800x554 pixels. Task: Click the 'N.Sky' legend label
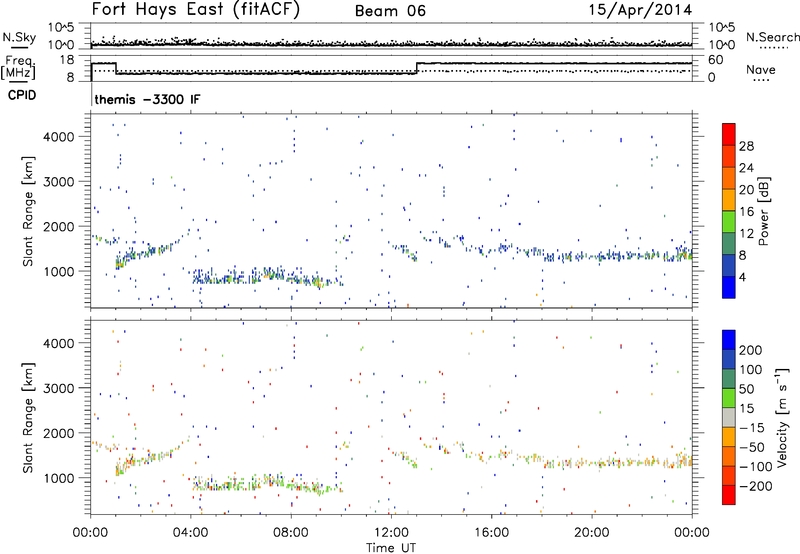[19, 37]
